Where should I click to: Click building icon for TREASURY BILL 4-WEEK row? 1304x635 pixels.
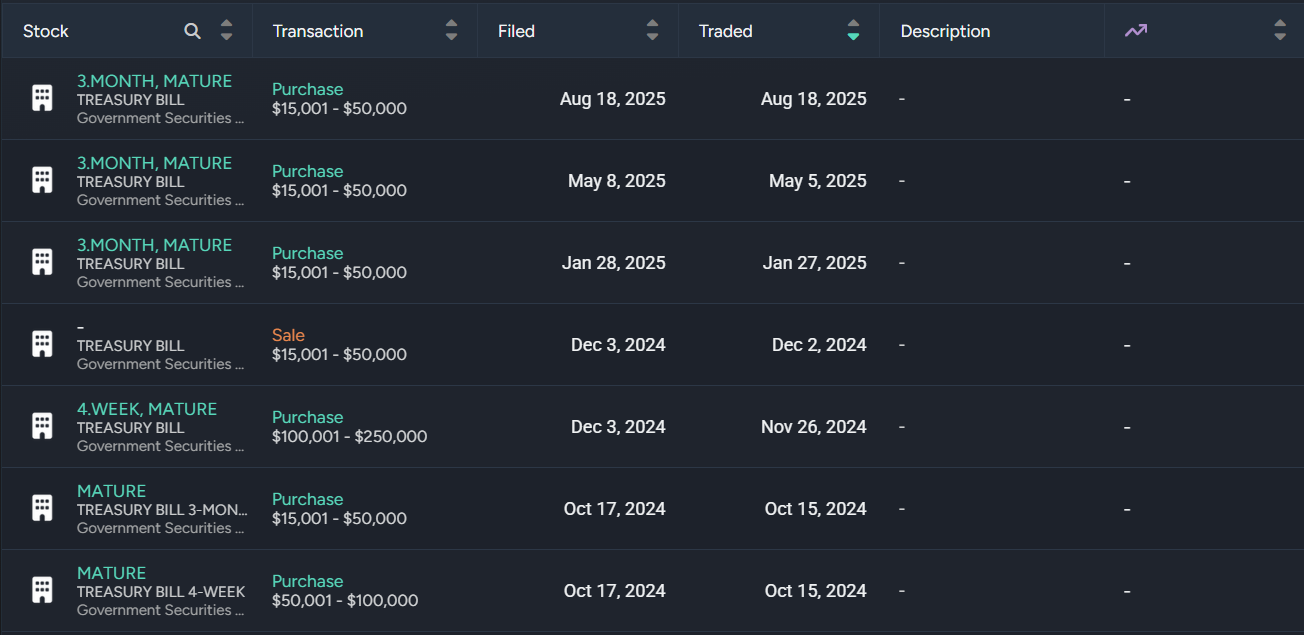(x=42, y=590)
